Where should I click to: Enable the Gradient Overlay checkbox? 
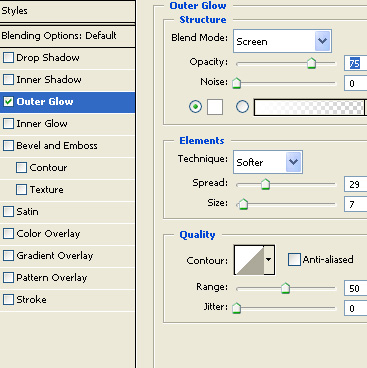click(x=8, y=256)
